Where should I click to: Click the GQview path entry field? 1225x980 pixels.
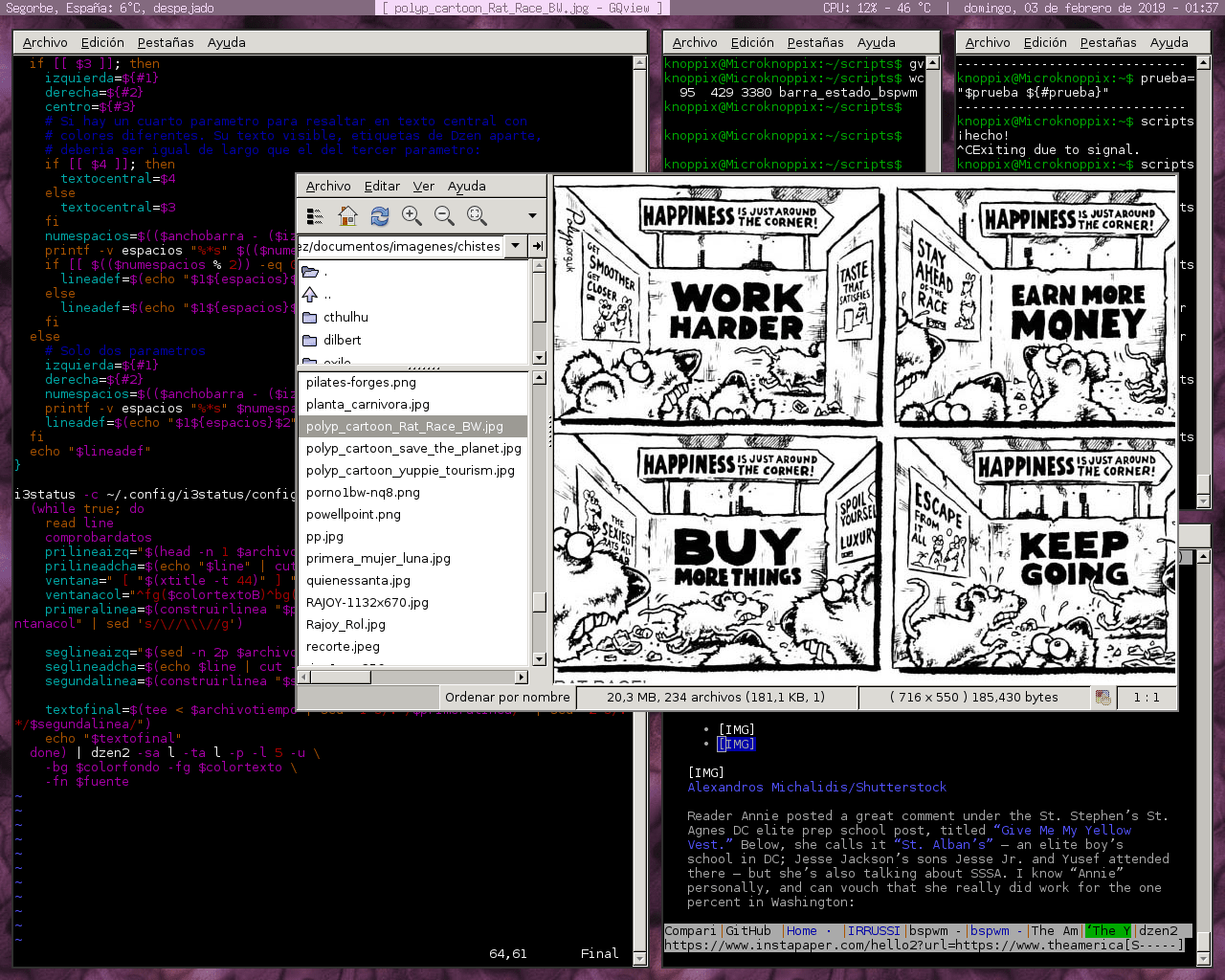(402, 246)
